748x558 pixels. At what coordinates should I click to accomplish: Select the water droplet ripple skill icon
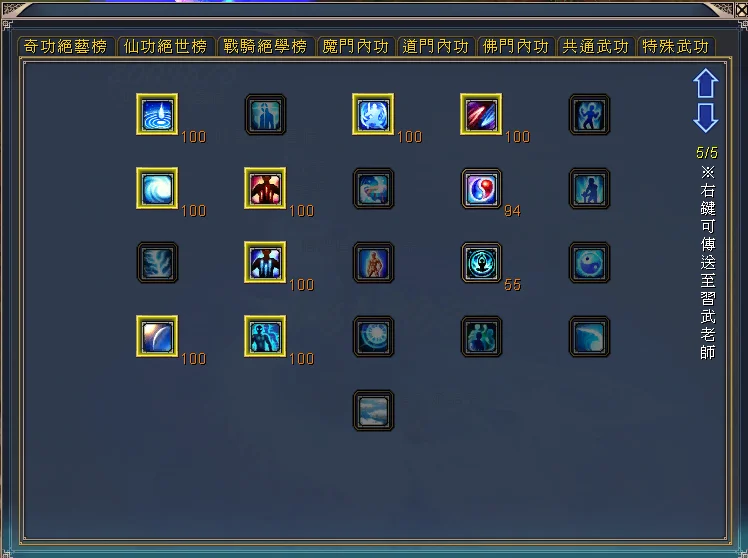coord(157,114)
